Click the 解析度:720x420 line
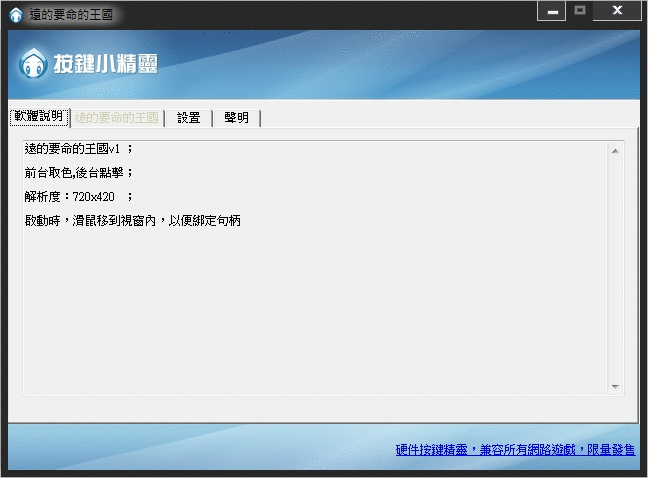The image size is (648, 478). pyautogui.click(x=76, y=196)
